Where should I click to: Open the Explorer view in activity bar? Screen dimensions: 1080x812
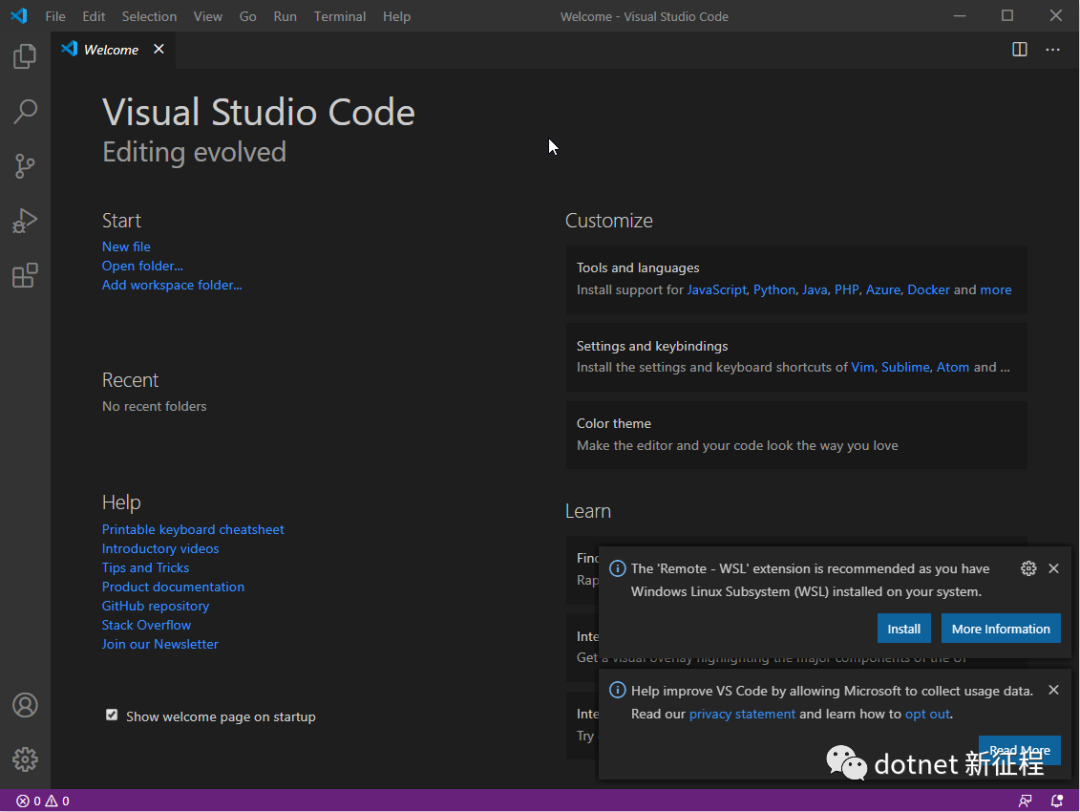point(25,56)
